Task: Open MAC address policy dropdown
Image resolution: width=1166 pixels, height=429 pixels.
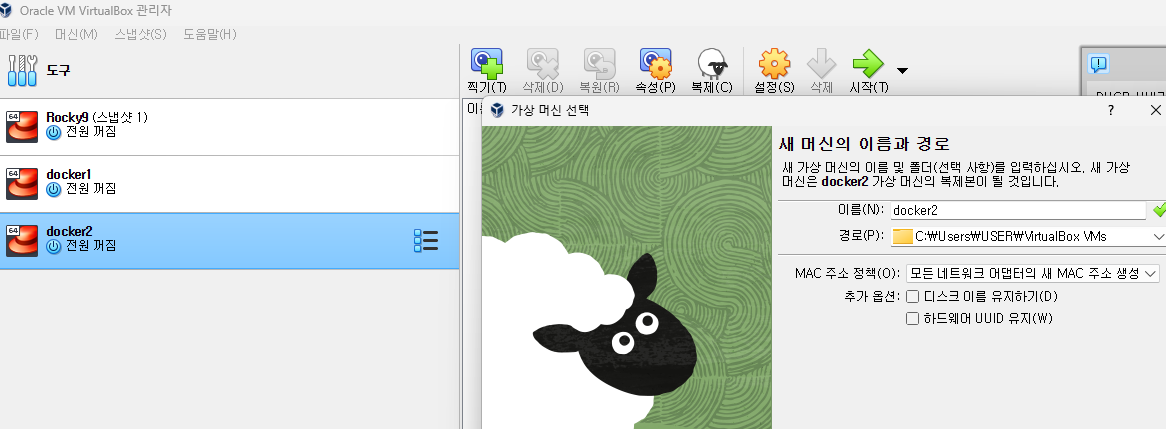Action: tap(1032, 273)
